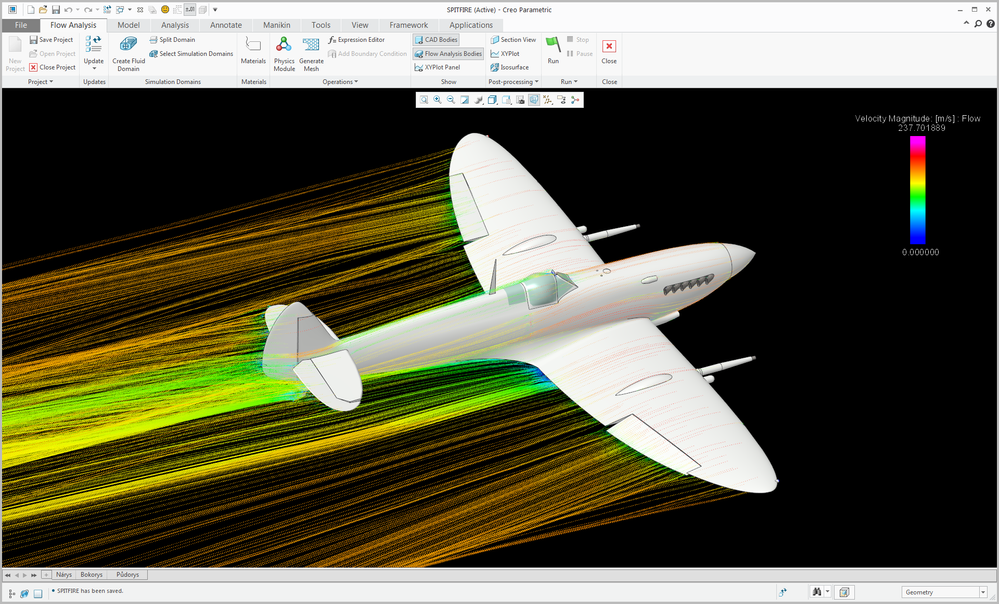Open the Section View tool
The image size is (999, 604).
(513, 40)
